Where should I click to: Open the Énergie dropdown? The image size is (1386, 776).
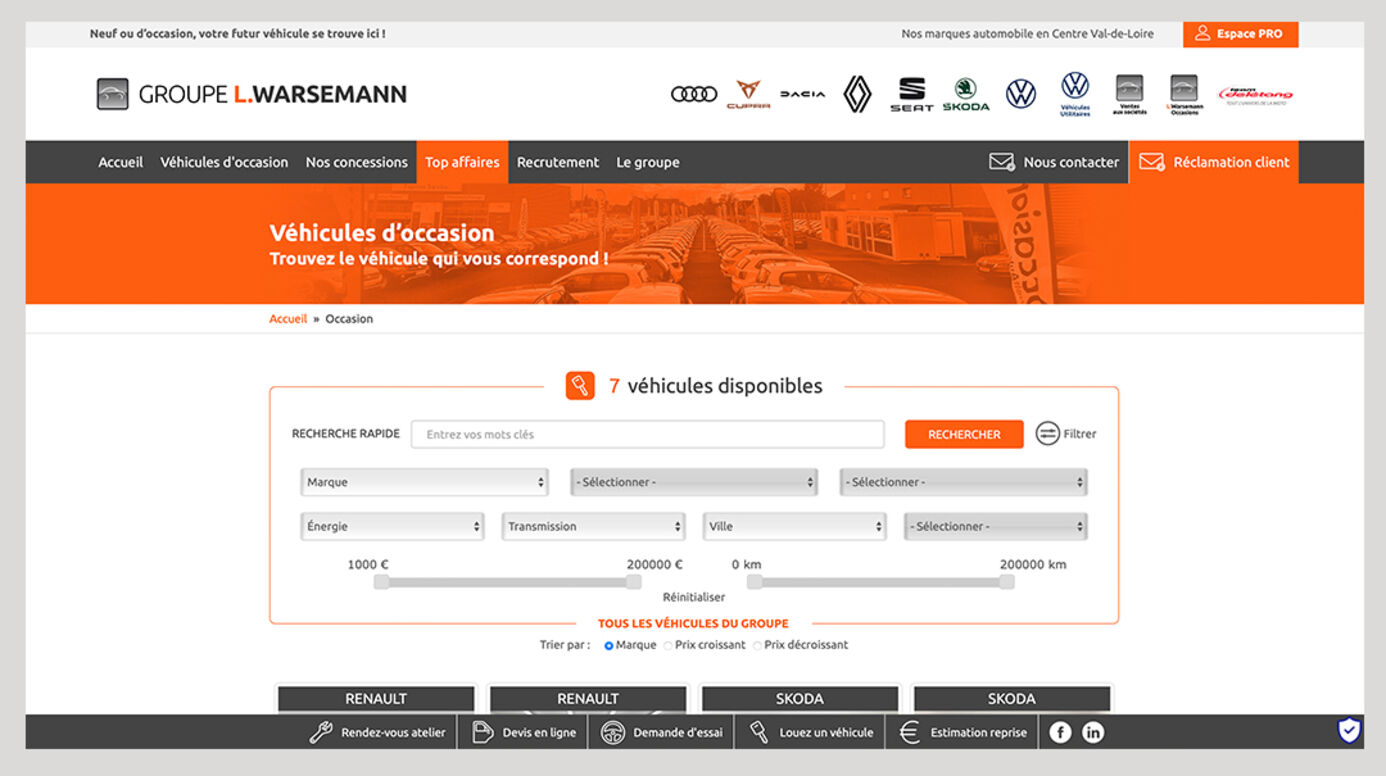pos(393,526)
